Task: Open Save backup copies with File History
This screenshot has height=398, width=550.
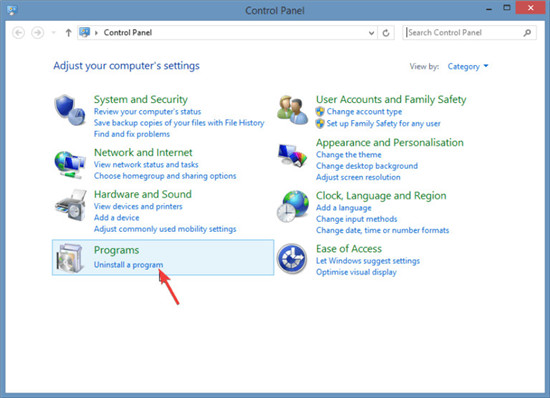Action: tap(179, 123)
